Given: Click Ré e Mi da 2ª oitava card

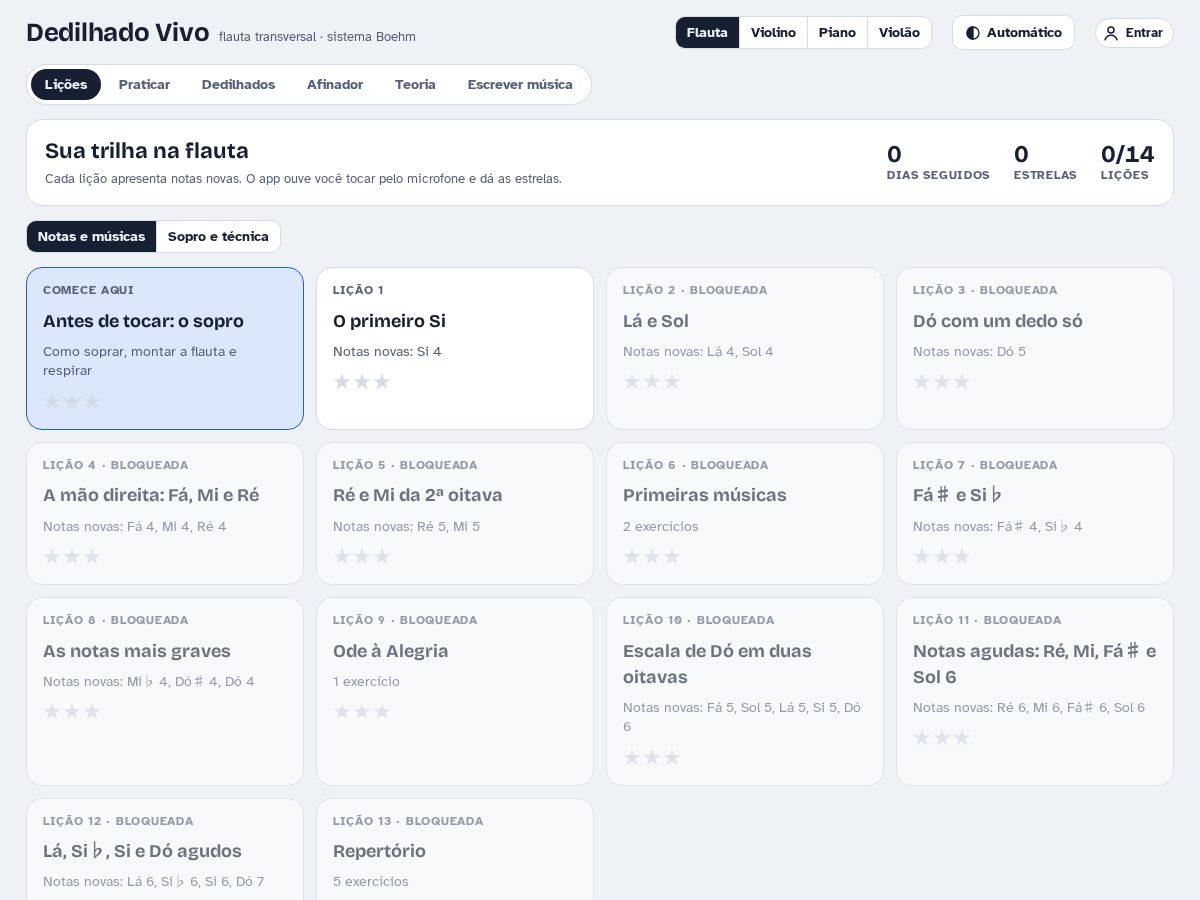Looking at the screenshot, I should 455,513.
